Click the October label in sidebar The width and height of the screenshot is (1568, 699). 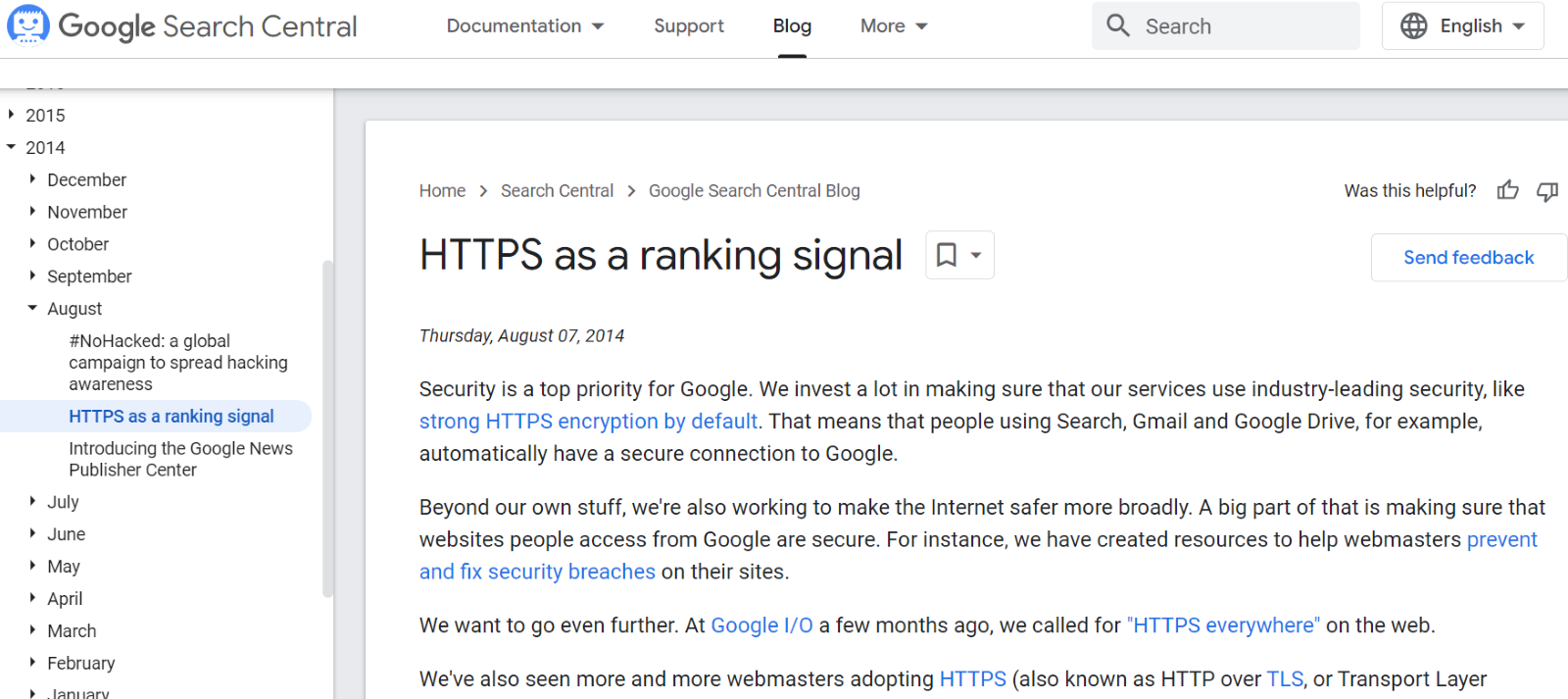tap(77, 244)
